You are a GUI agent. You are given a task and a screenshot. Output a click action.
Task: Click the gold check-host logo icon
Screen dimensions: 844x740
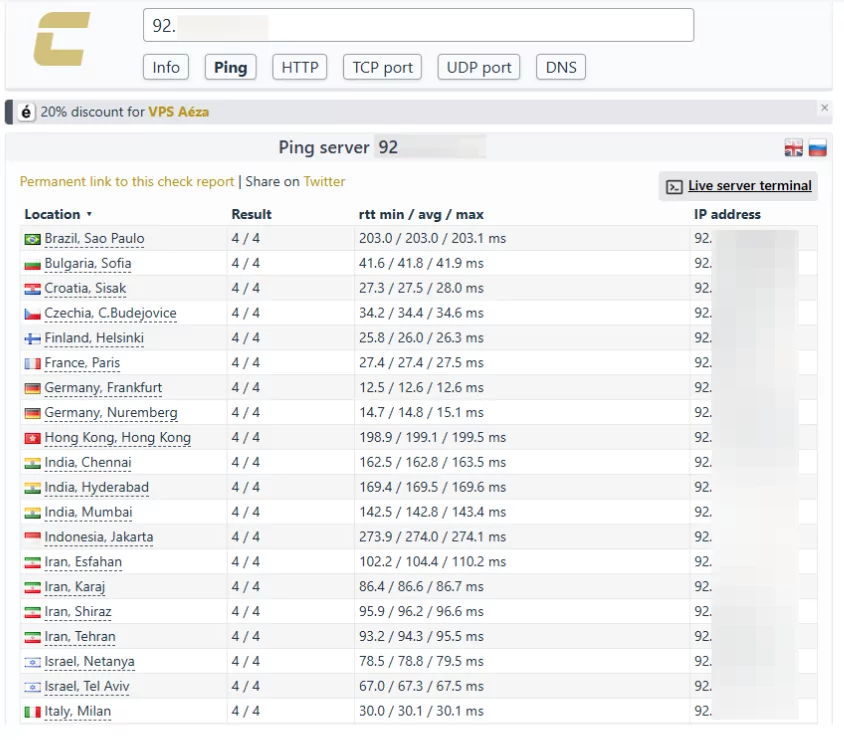pyautogui.click(x=61, y=39)
